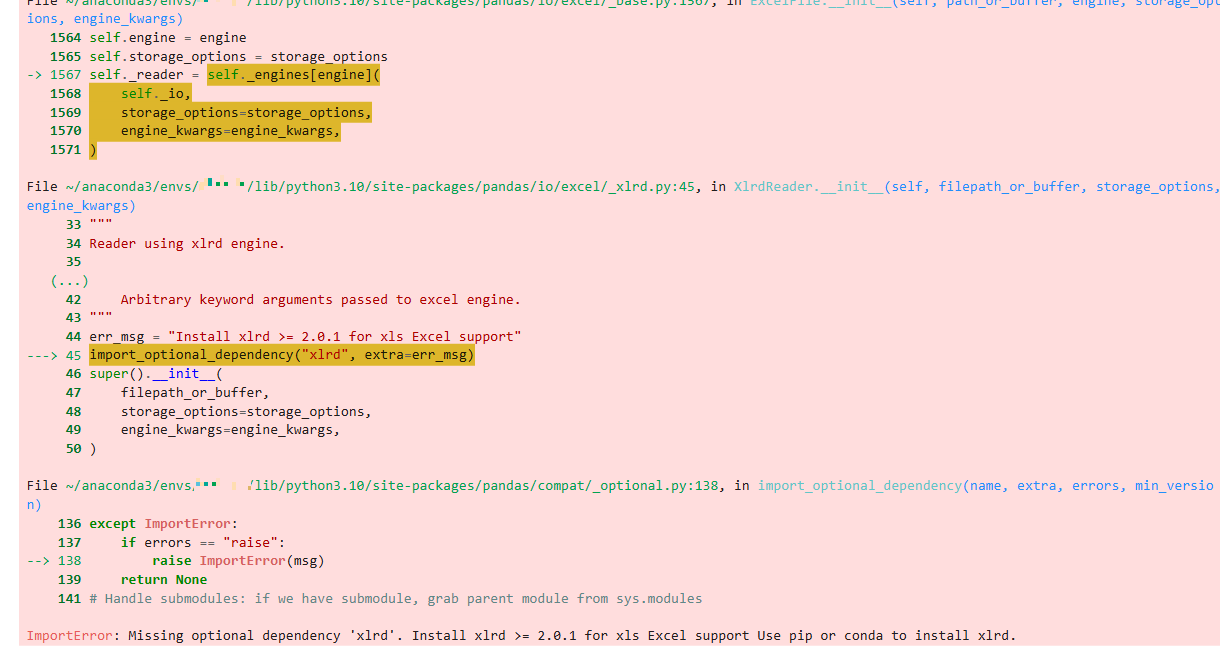The height and width of the screenshot is (646, 1220).
Task: Select the redacted environment name in _xlrd.py path
Action: tap(222, 186)
